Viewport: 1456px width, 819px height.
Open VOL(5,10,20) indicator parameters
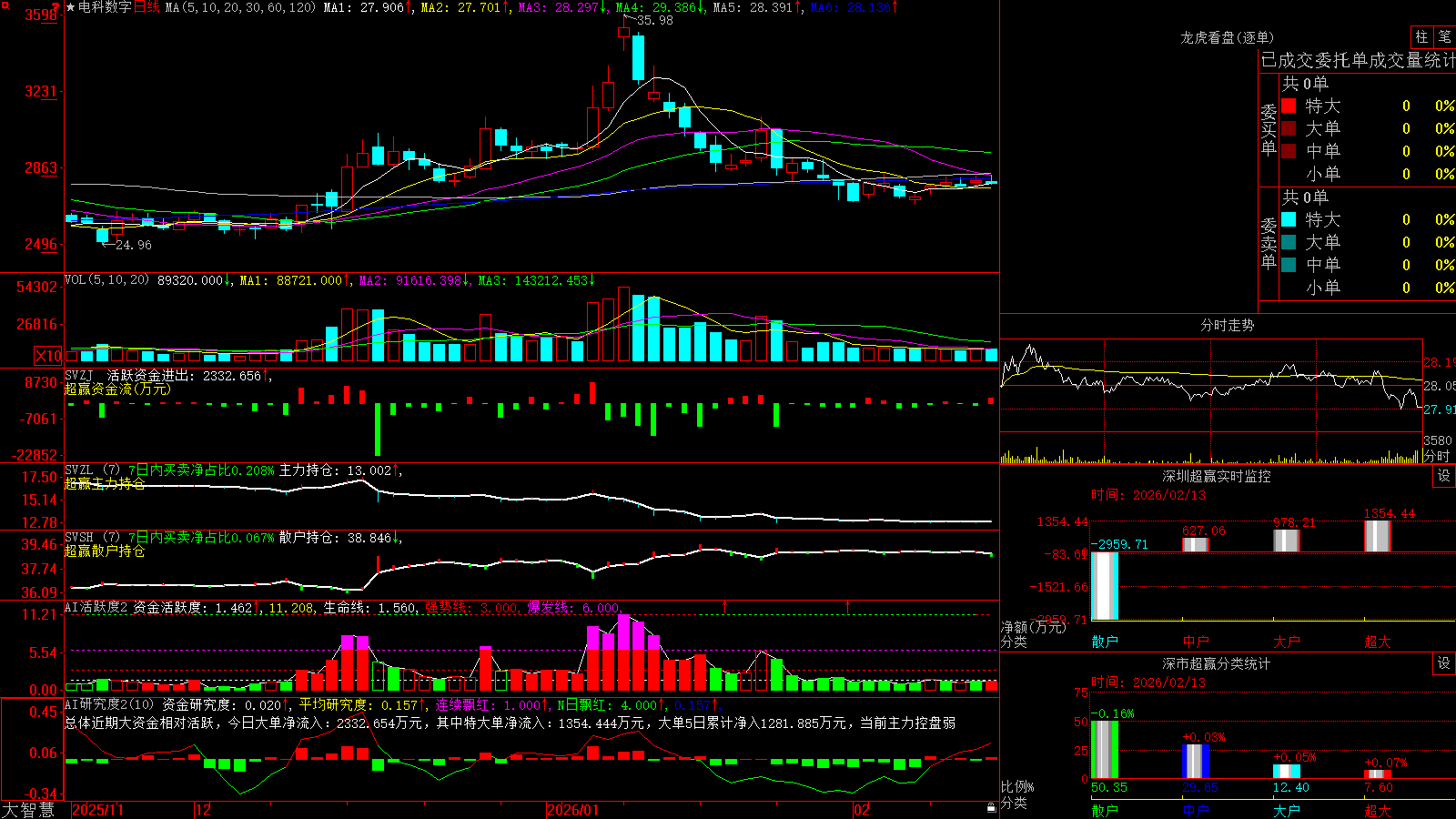coord(106,280)
